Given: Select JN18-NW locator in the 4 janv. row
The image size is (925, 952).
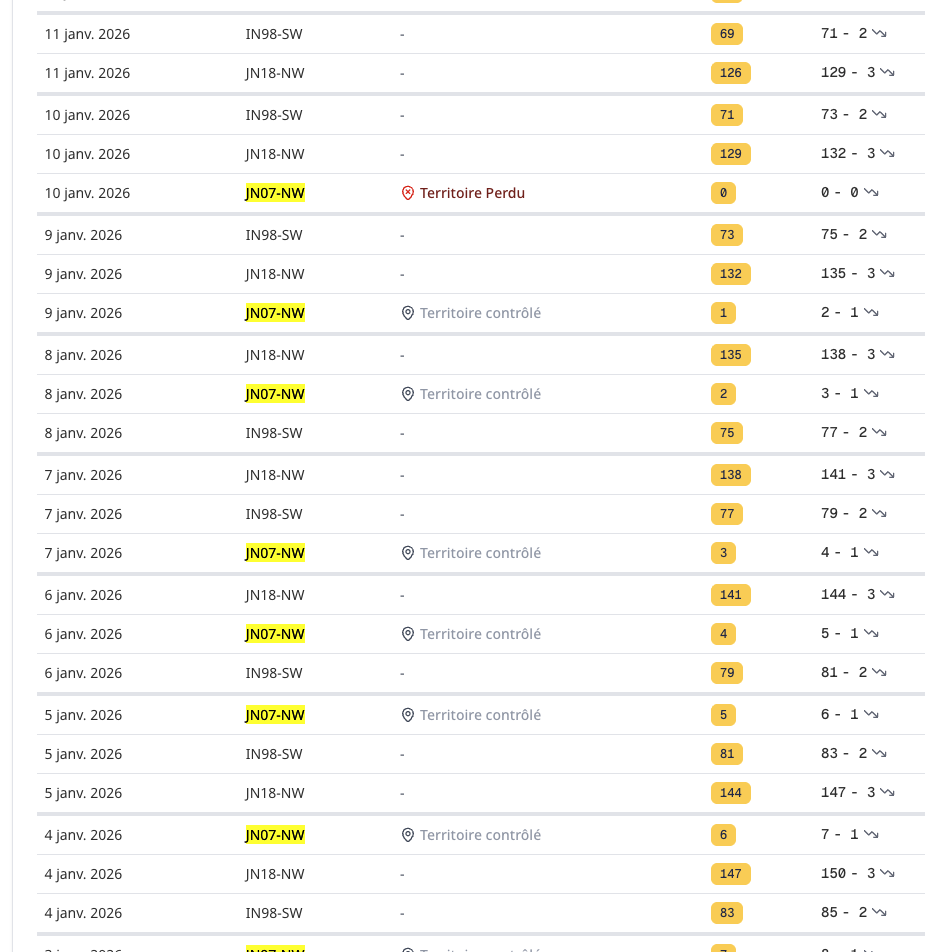Looking at the screenshot, I should coord(275,874).
